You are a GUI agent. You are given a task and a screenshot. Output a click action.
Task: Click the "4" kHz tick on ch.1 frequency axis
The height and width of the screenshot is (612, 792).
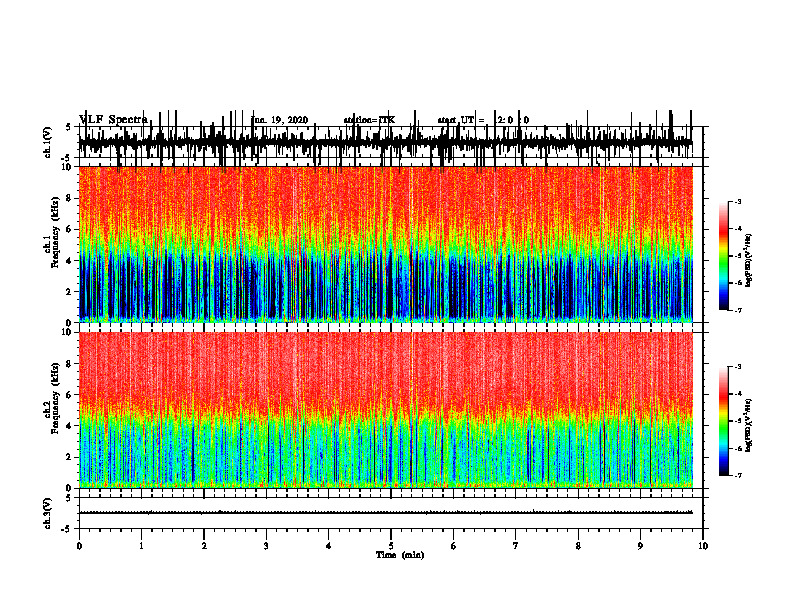tap(70, 261)
